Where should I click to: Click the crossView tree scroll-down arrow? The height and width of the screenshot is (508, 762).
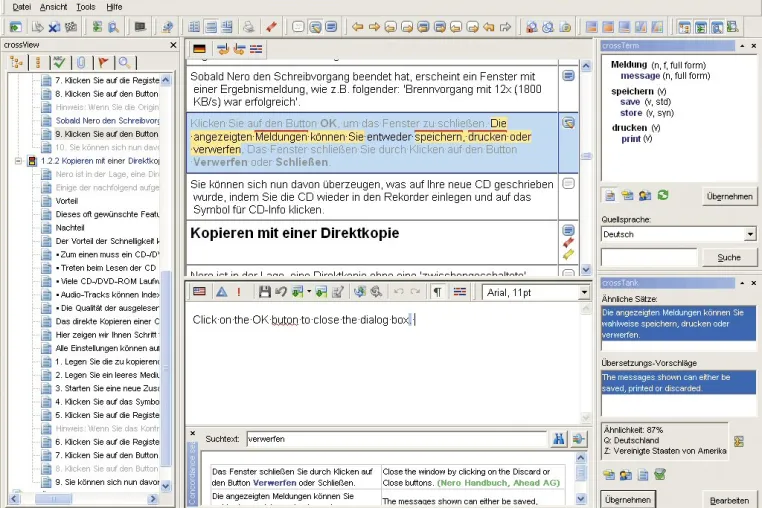coord(166,485)
